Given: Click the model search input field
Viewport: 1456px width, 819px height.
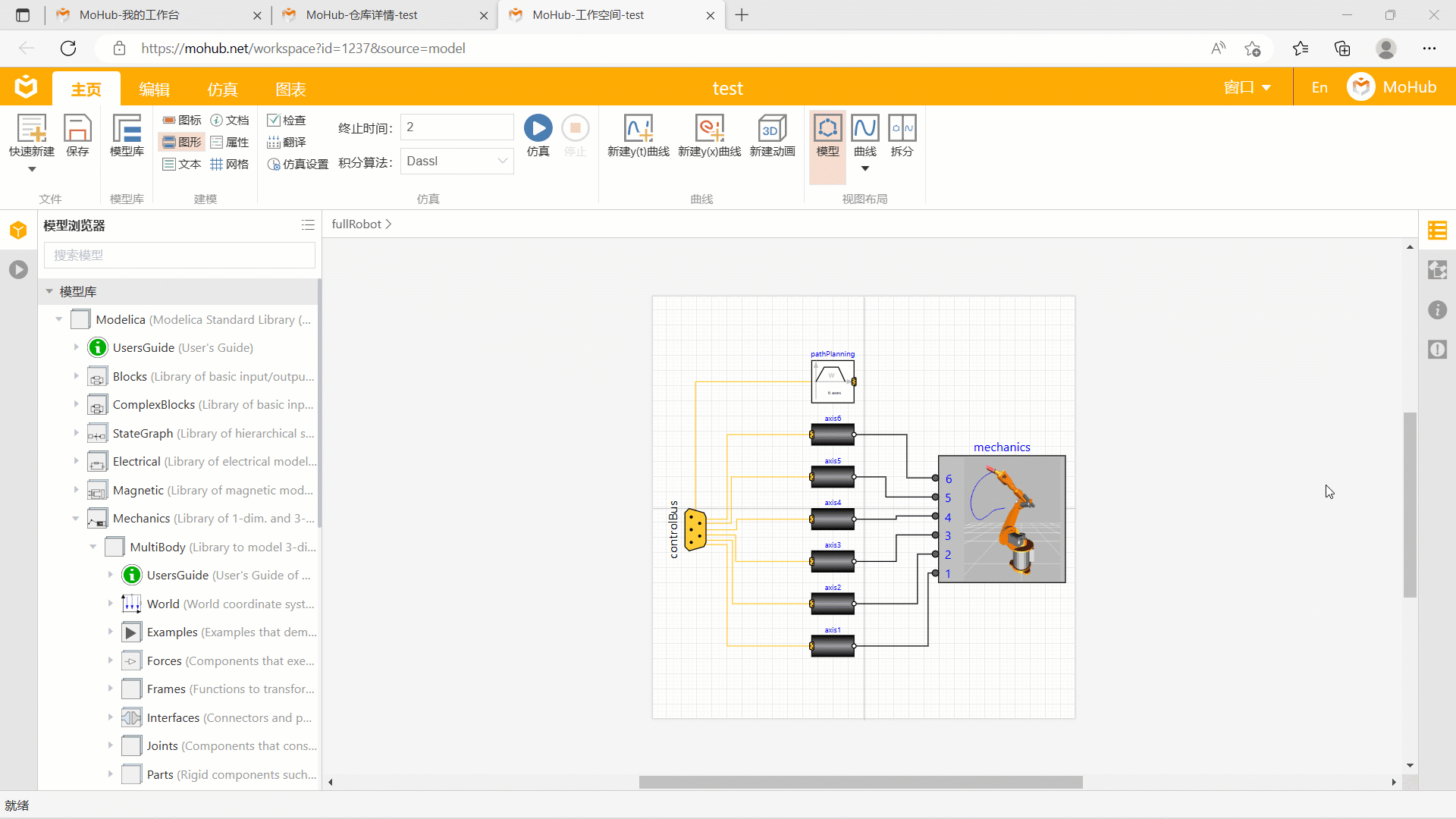Looking at the screenshot, I should (x=180, y=256).
